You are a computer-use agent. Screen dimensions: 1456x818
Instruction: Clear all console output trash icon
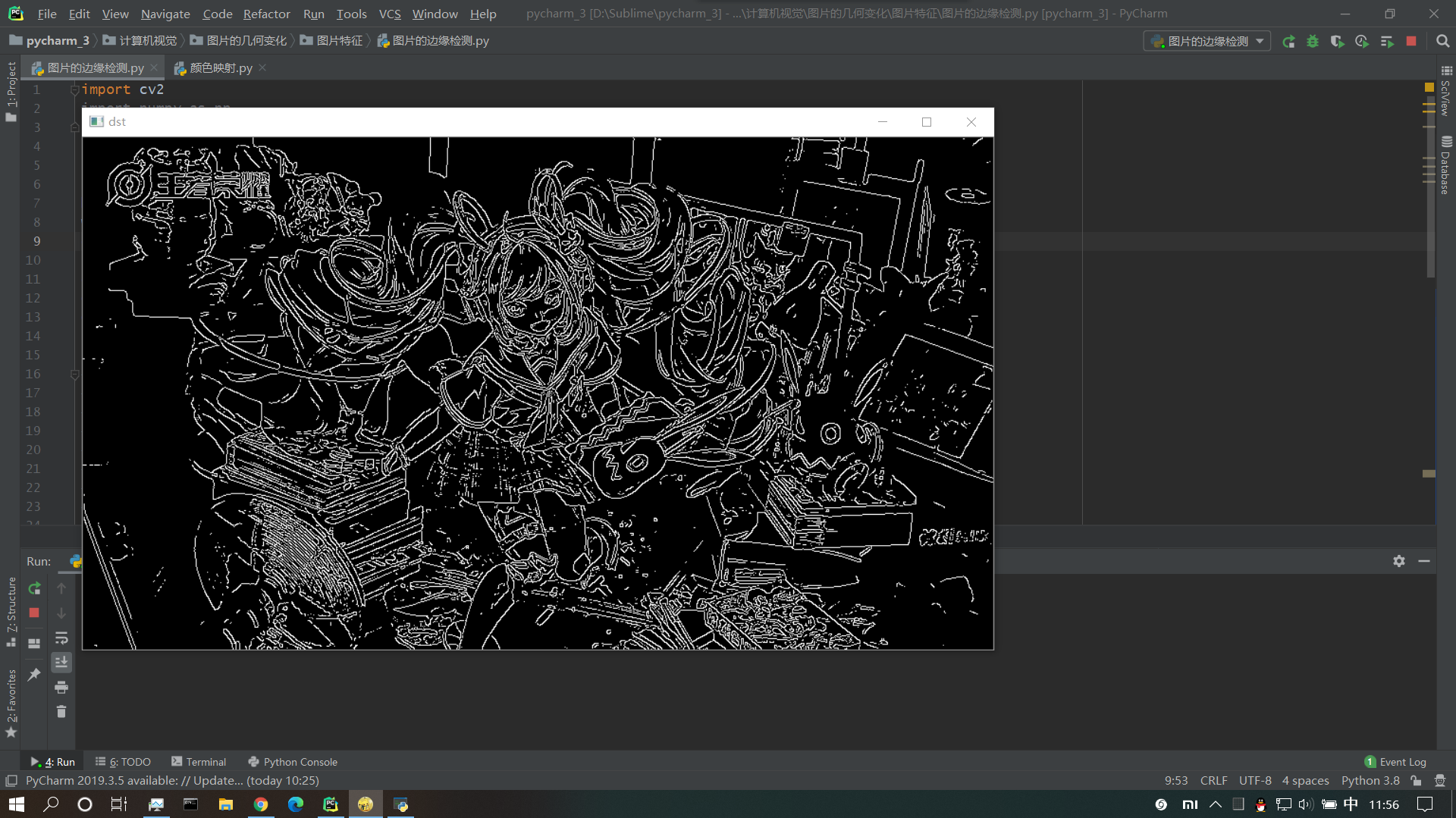pos(61,711)
